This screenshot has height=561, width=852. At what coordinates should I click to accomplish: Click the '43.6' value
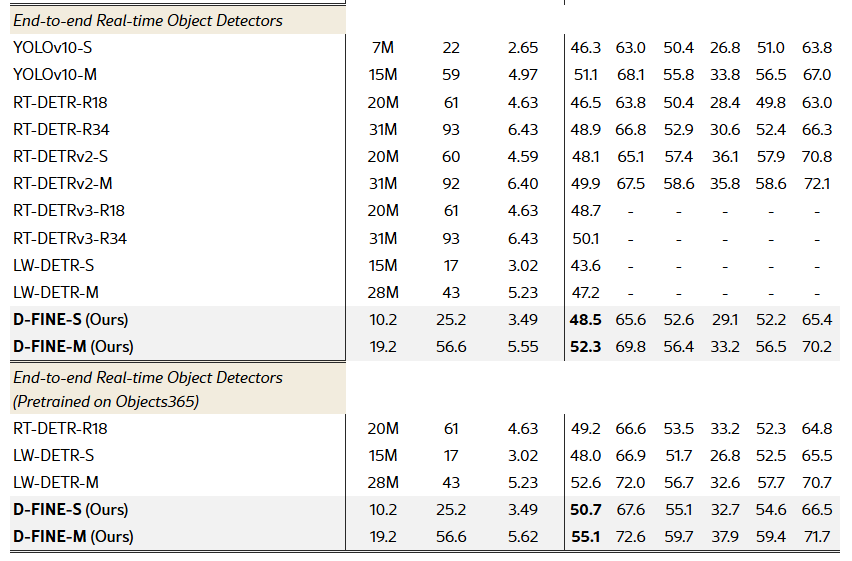click(x=585, y=266)
